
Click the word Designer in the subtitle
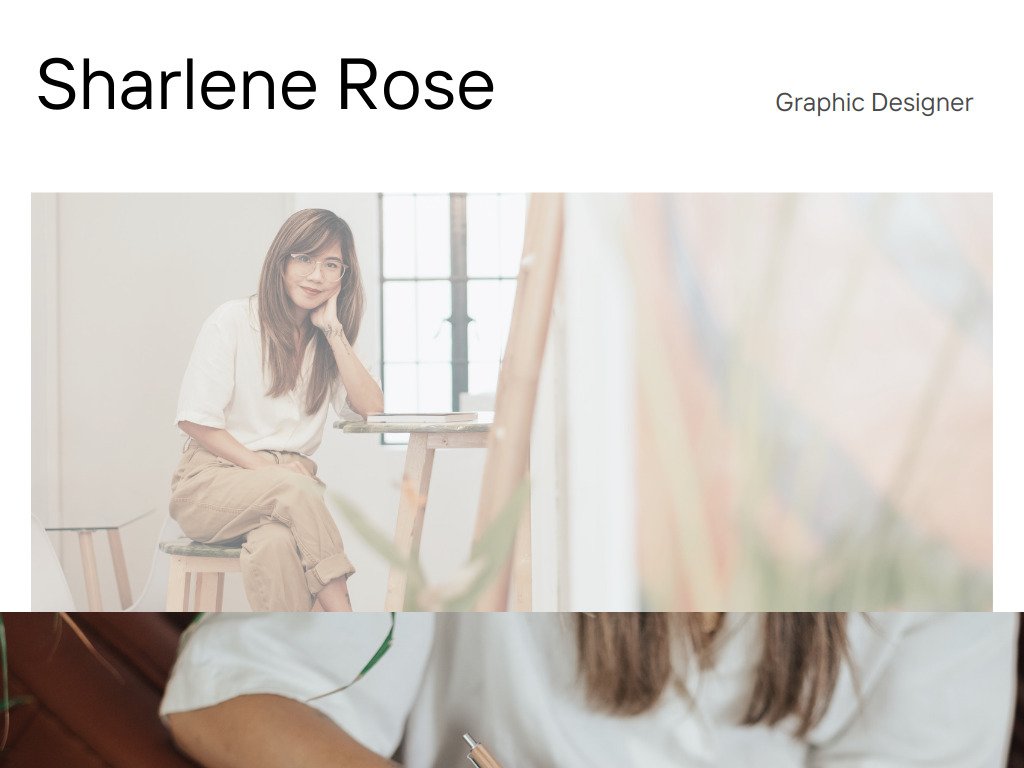point(922,103)
